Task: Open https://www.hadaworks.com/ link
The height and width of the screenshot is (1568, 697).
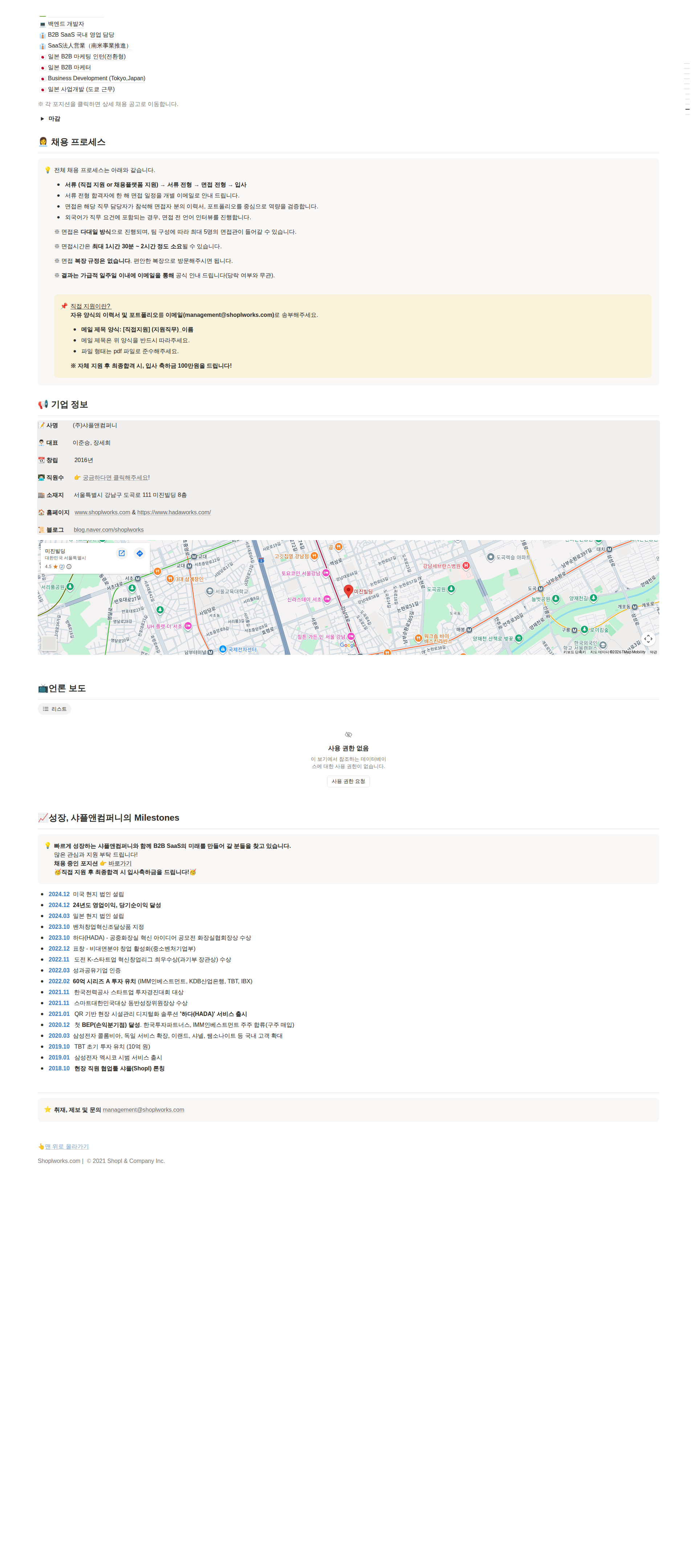Action: pyautogui.click(x=174, y=512)
